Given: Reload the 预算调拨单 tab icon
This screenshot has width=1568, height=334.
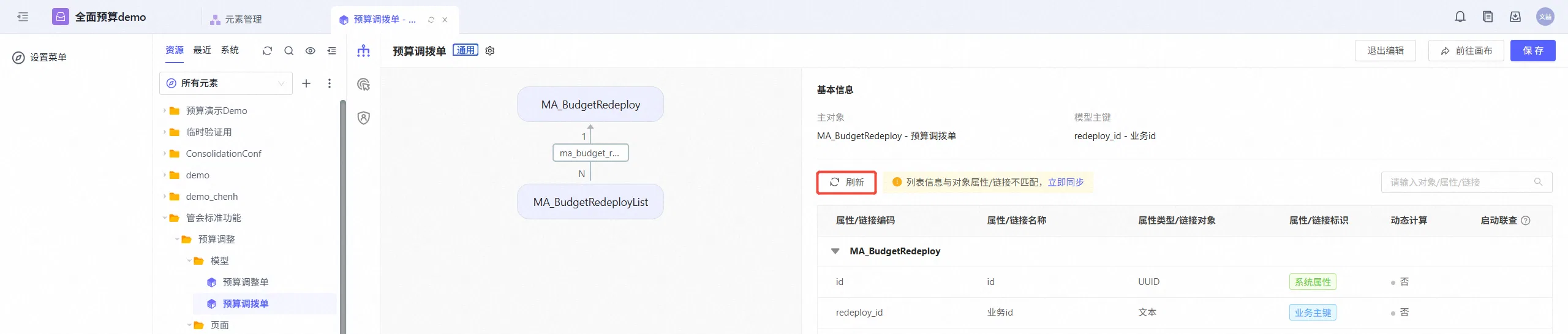Looking at the screenshot, I should (x=431, y=20).
